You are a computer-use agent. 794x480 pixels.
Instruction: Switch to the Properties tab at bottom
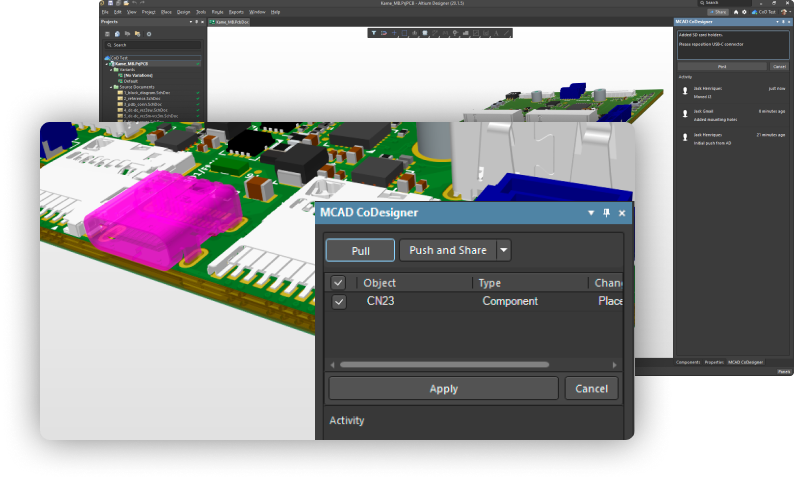coord(713,361)
